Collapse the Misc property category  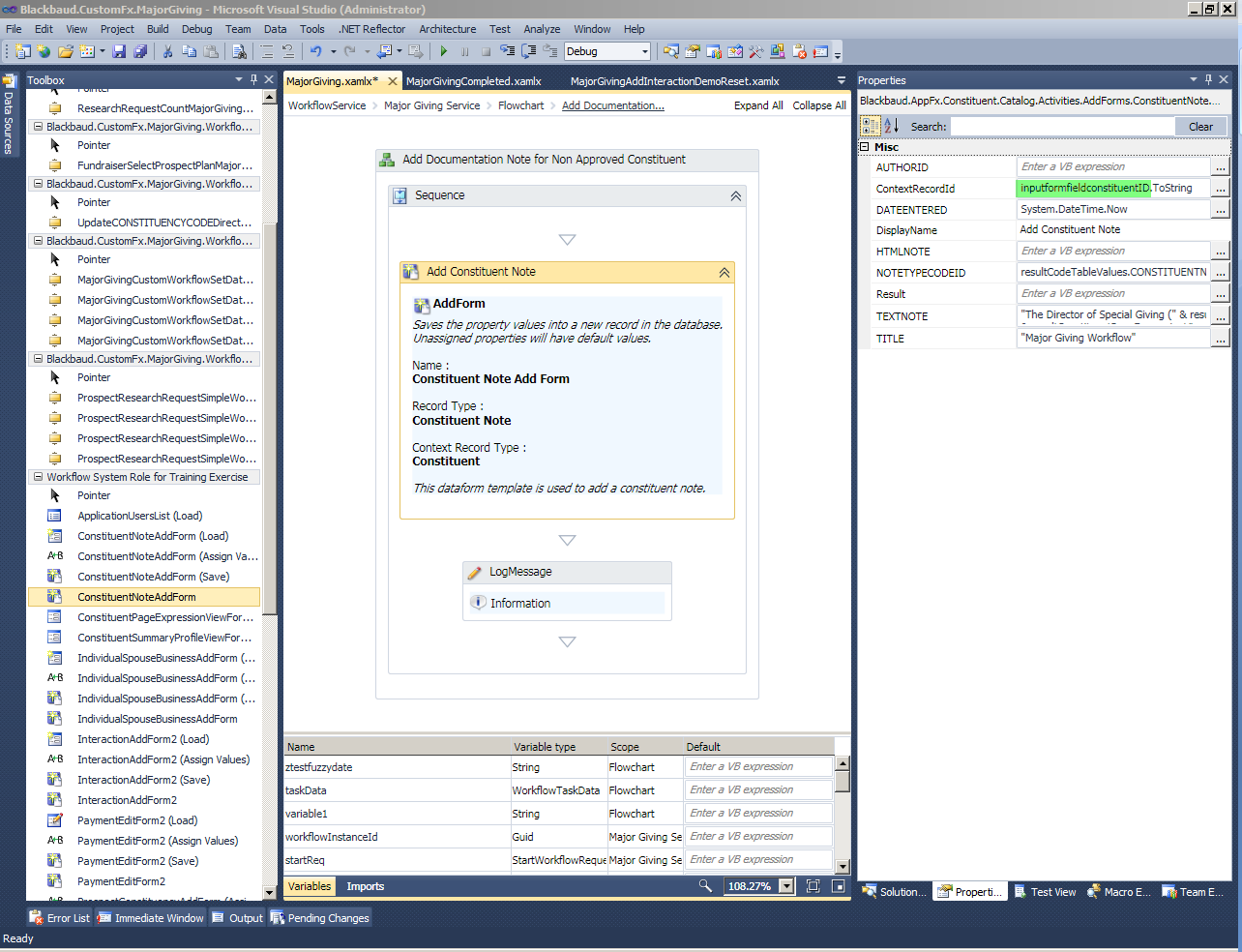(x=865, y=147)
